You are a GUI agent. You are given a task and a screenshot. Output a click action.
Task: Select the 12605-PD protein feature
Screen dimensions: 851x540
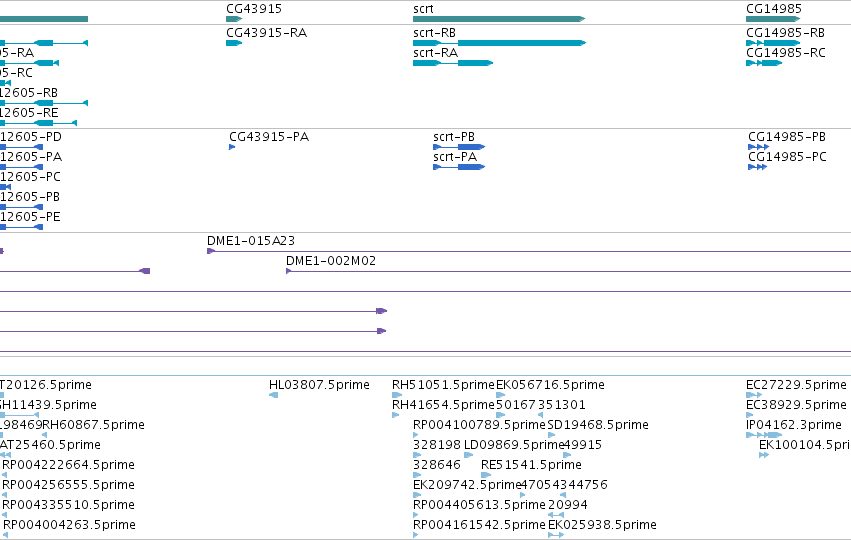tap(21, 147)
